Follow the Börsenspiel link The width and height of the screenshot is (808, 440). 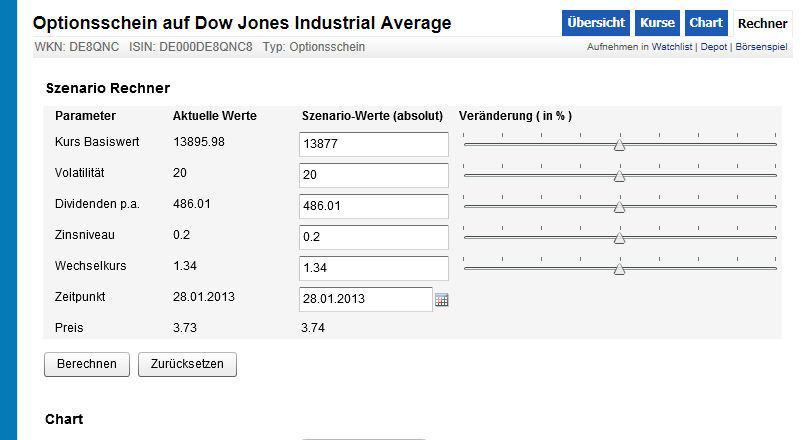762,47
